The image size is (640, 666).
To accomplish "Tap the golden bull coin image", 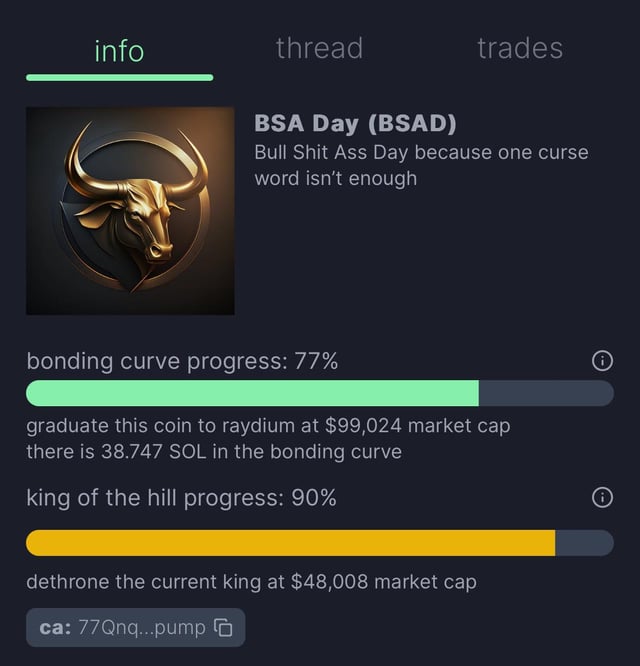I will (130, 211).
